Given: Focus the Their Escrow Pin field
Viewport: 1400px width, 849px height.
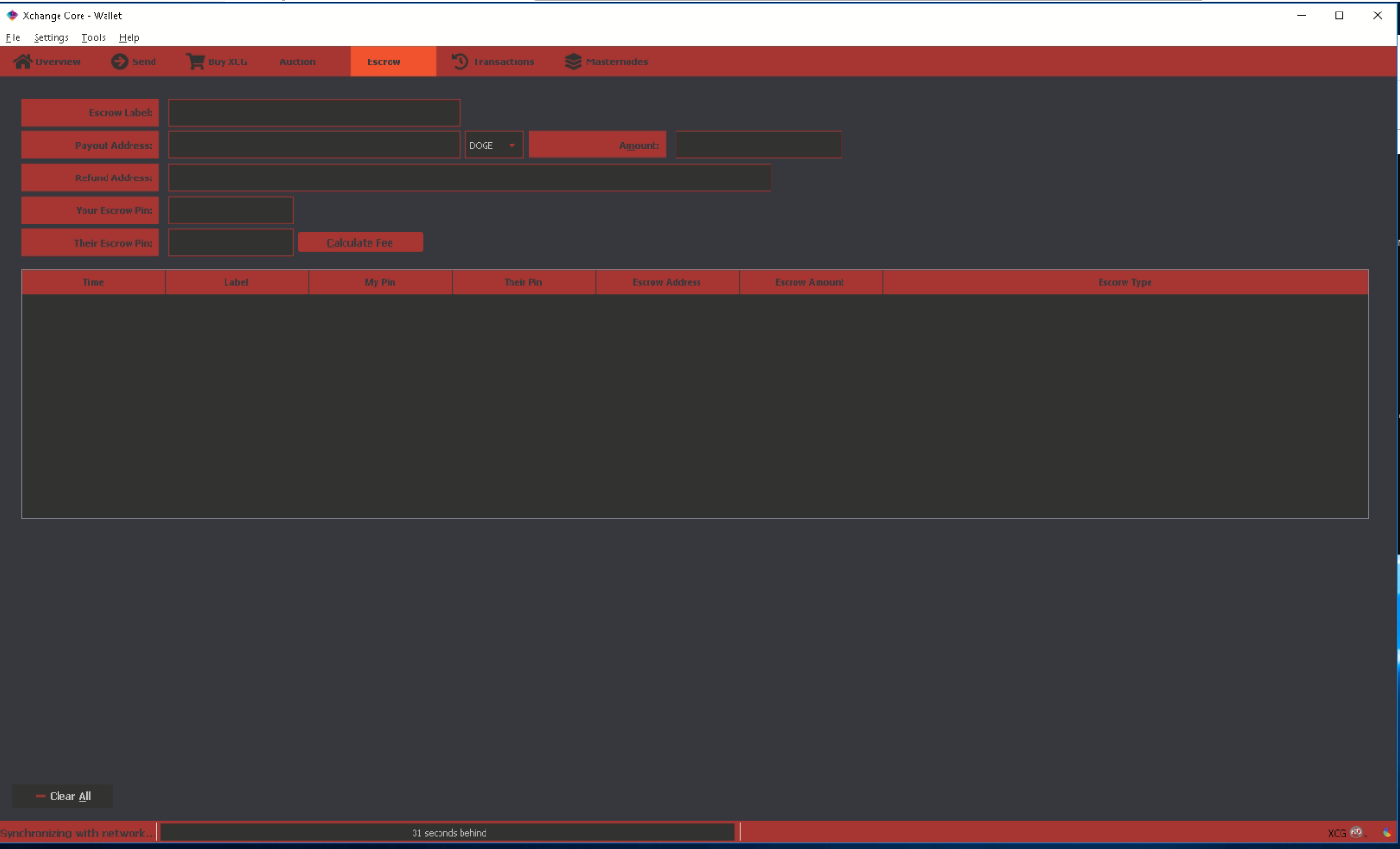Looking at the screenshot, I should 230,243.
